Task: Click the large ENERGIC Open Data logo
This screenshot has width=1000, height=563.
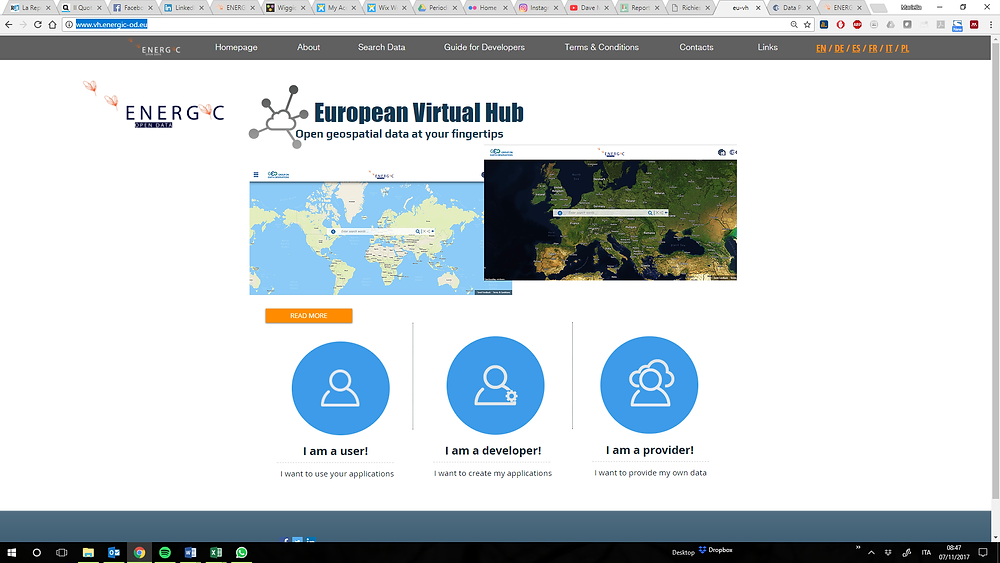Action: [154, 105]
